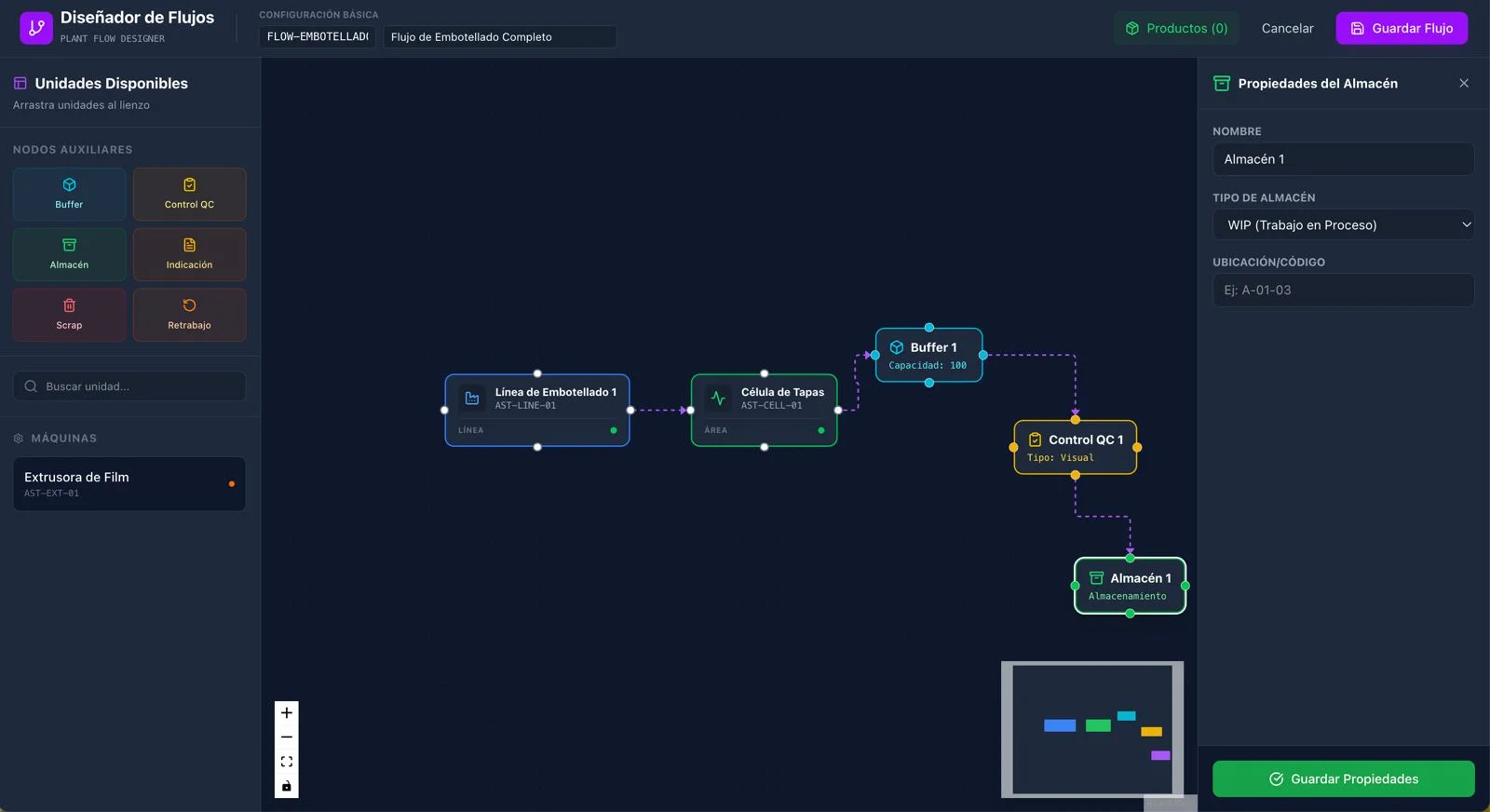Viewport: 1490px width, 812px height.
Task: Choose the Indicación node tile
Action: pyautogui.click(x=189, y=254)
